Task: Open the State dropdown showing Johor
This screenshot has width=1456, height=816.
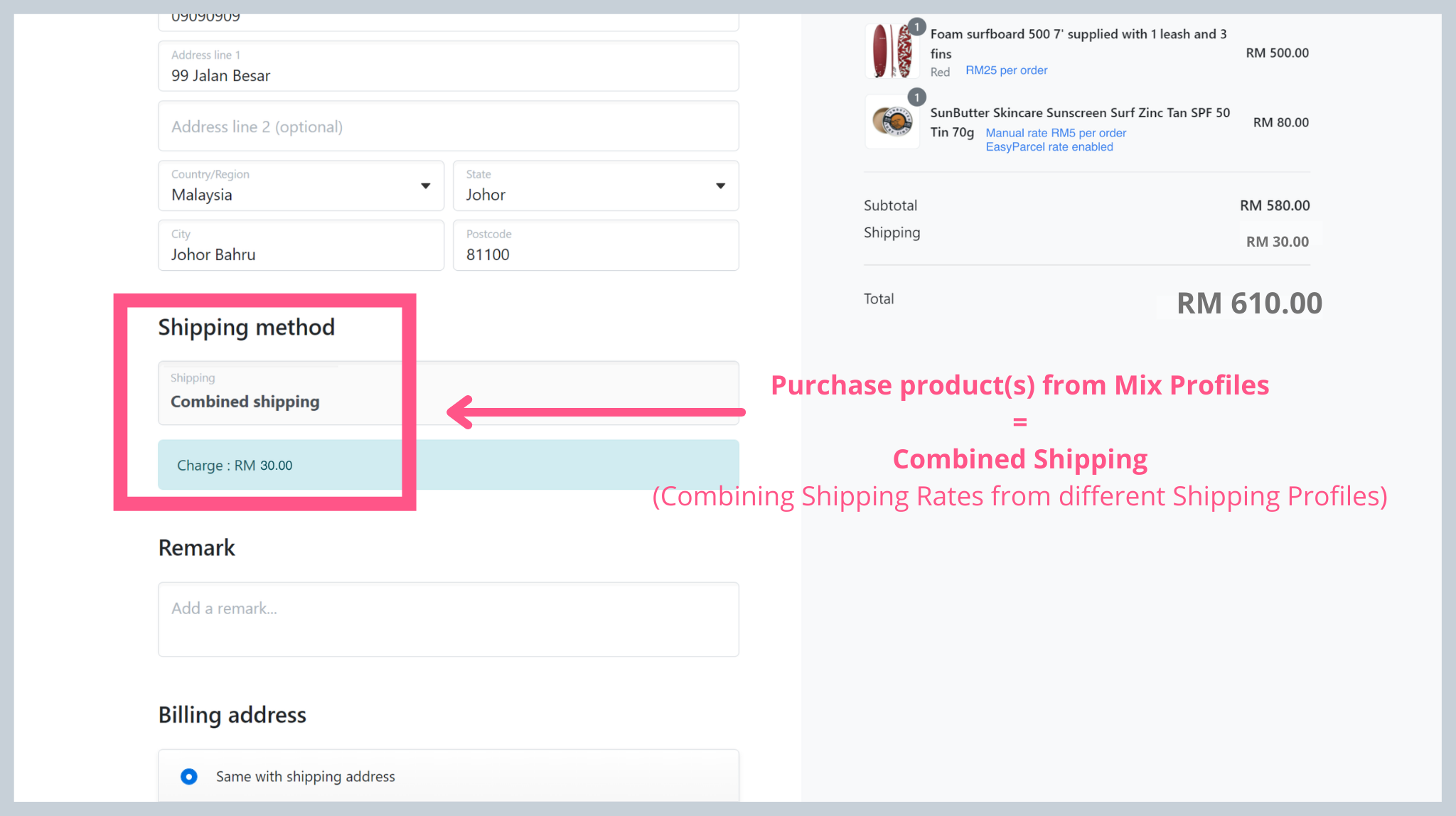Action: point(596,186)
